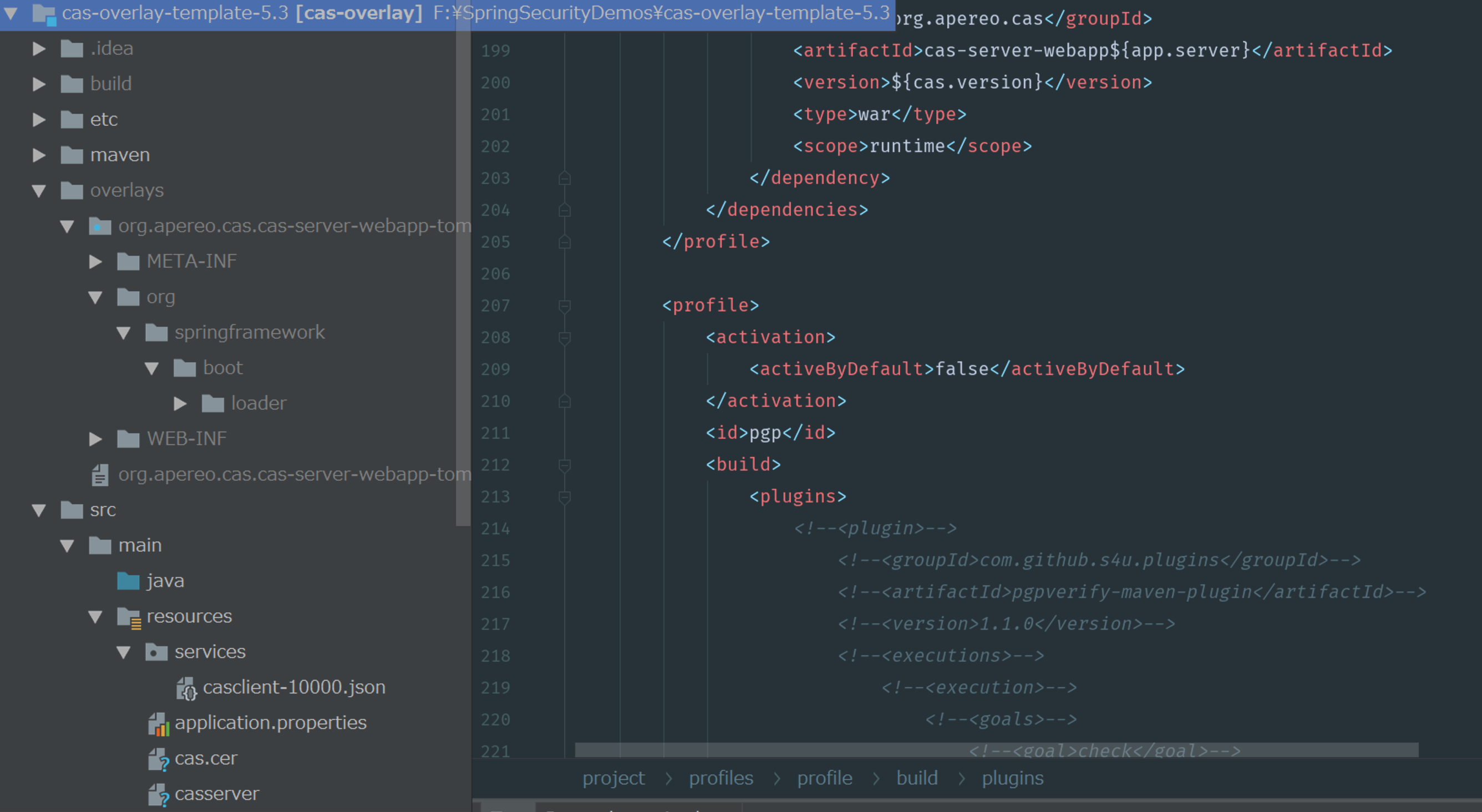Expand the META-INF folder
1482x812 pixels.
95,262
